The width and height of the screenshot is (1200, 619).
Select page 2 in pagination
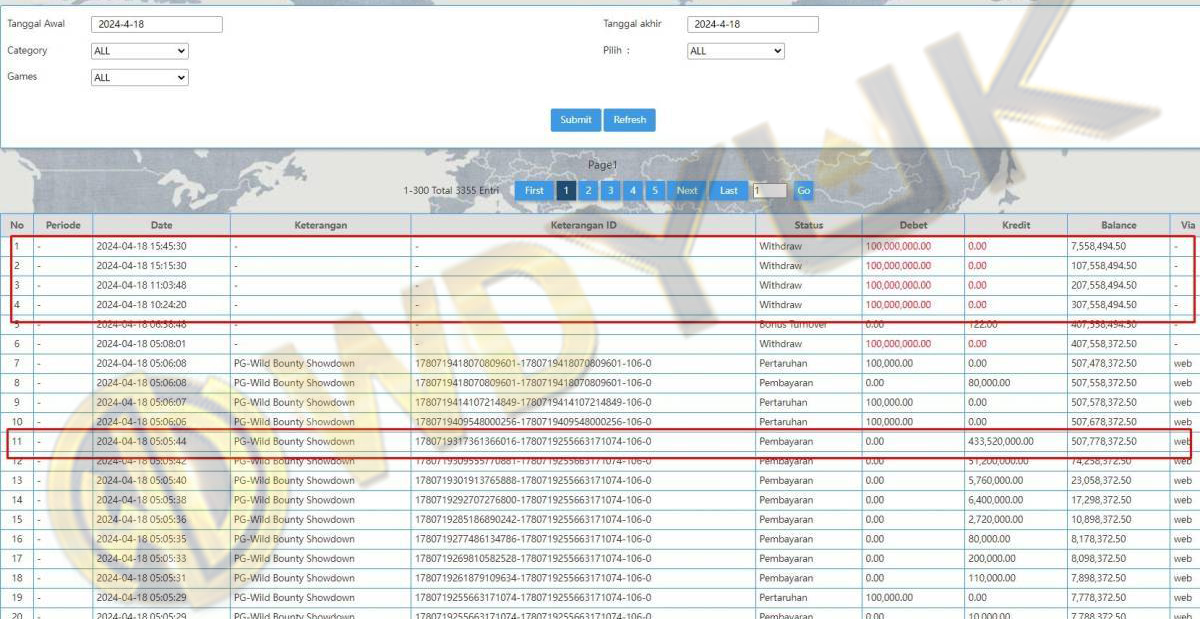(588, 190)
